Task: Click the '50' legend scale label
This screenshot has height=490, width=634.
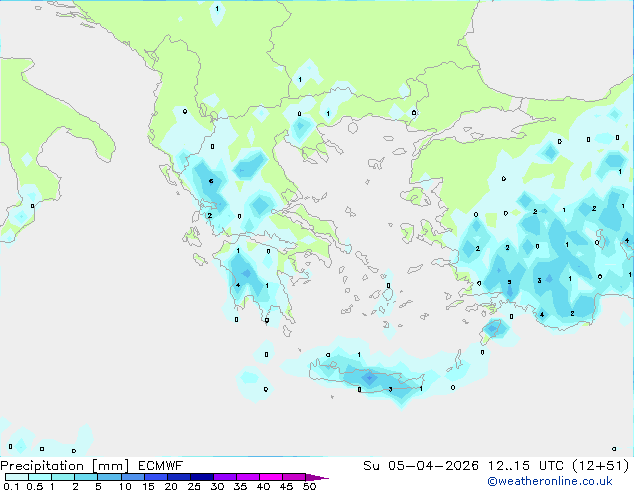Action: [x=310, y=486]
